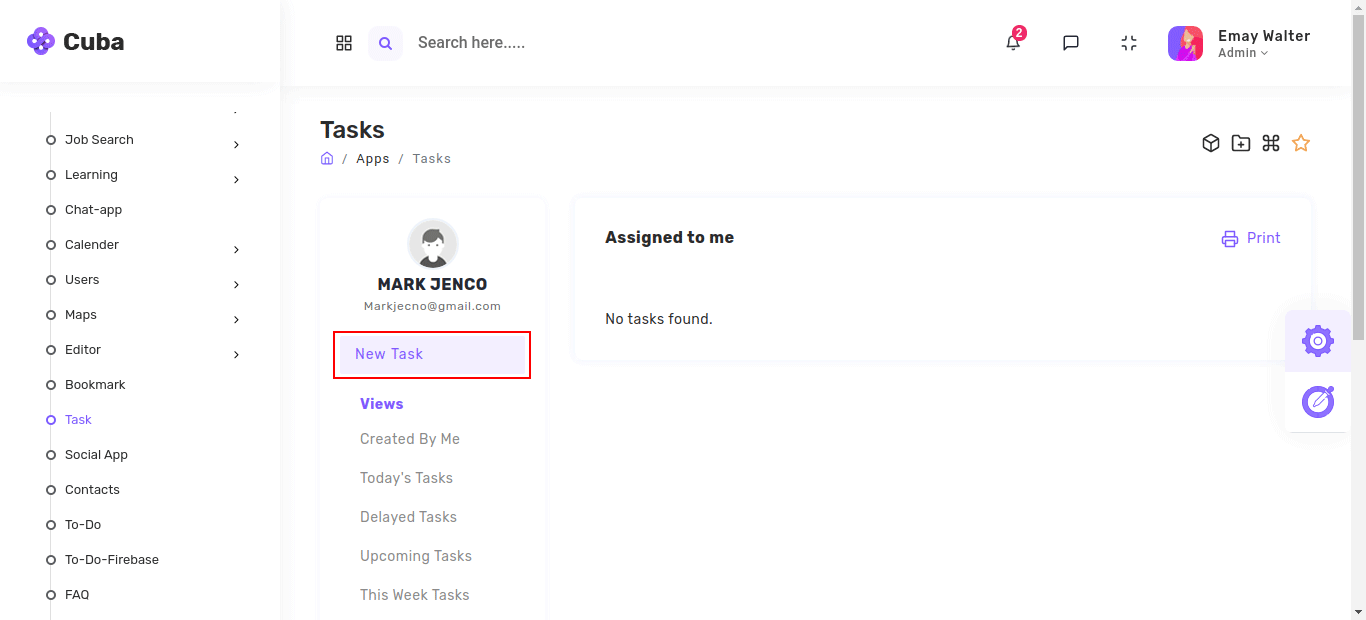Select Today's Tasks view

click(x=406, y=478)
